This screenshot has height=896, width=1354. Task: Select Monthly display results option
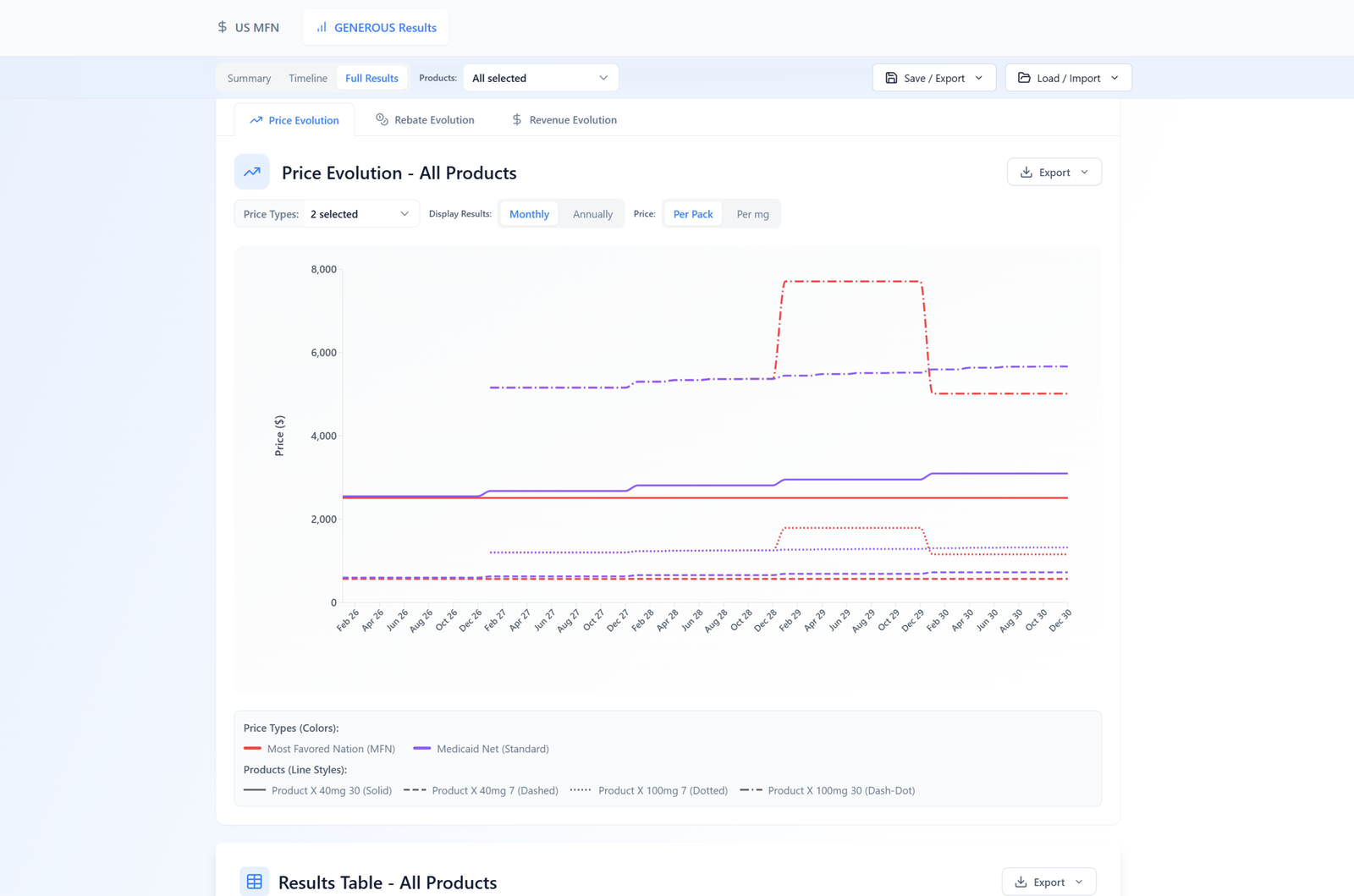(529, 214)
